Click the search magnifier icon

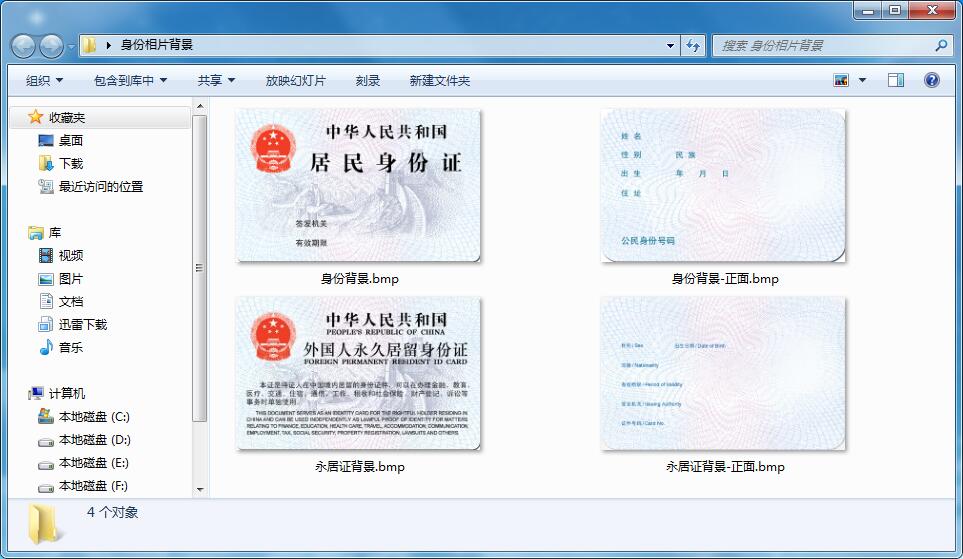[940, 45]
